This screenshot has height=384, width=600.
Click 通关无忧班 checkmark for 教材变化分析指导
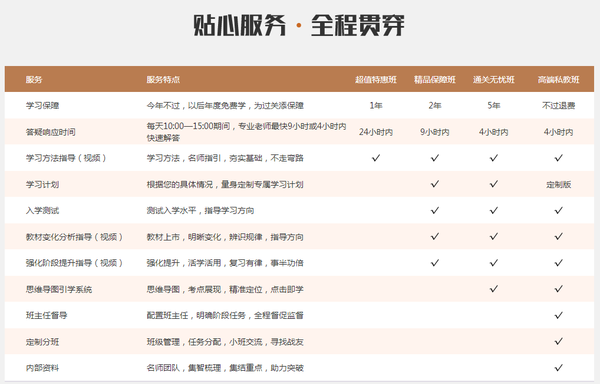(x=494, y=236)
